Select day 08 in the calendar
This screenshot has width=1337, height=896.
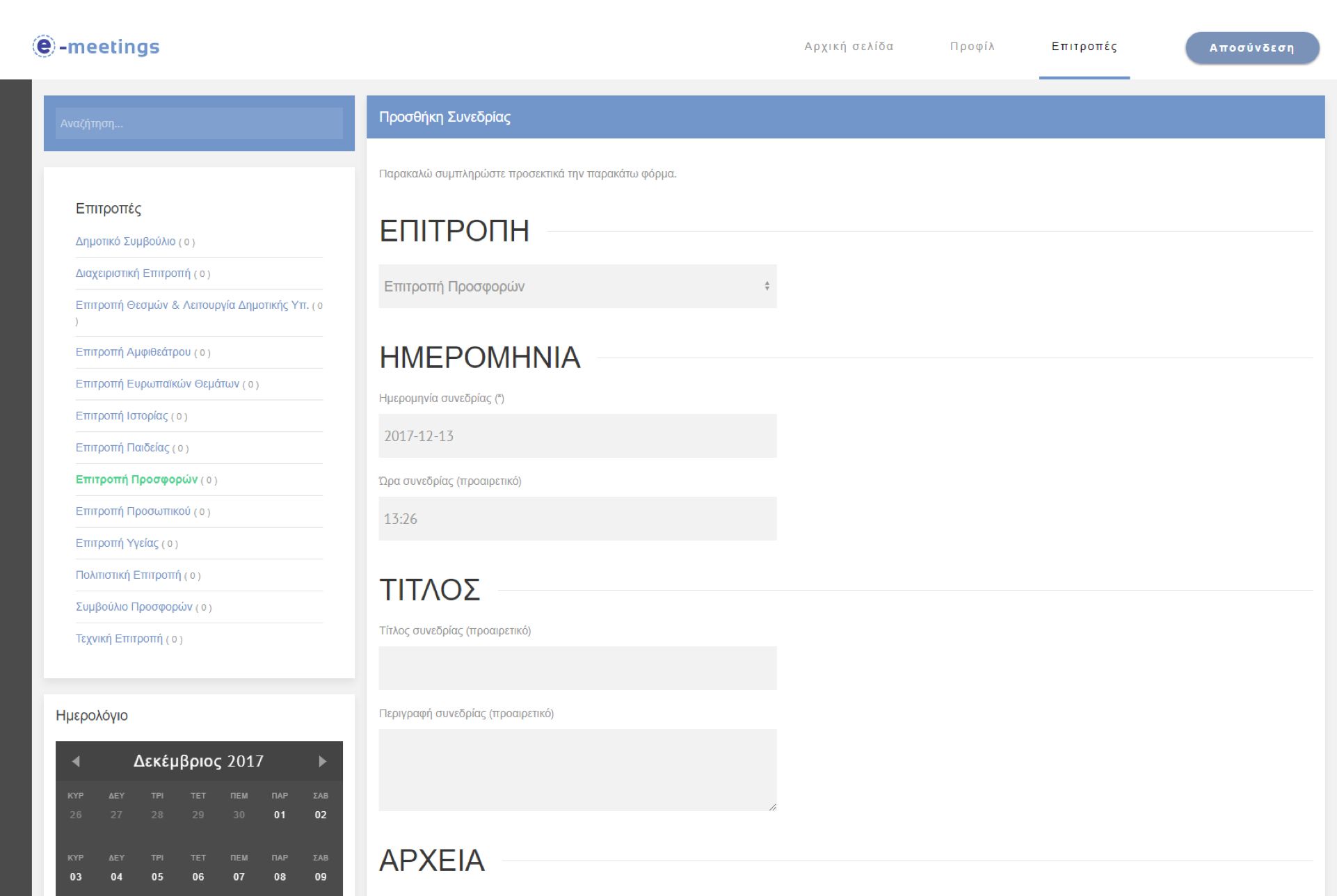point(280,877)
